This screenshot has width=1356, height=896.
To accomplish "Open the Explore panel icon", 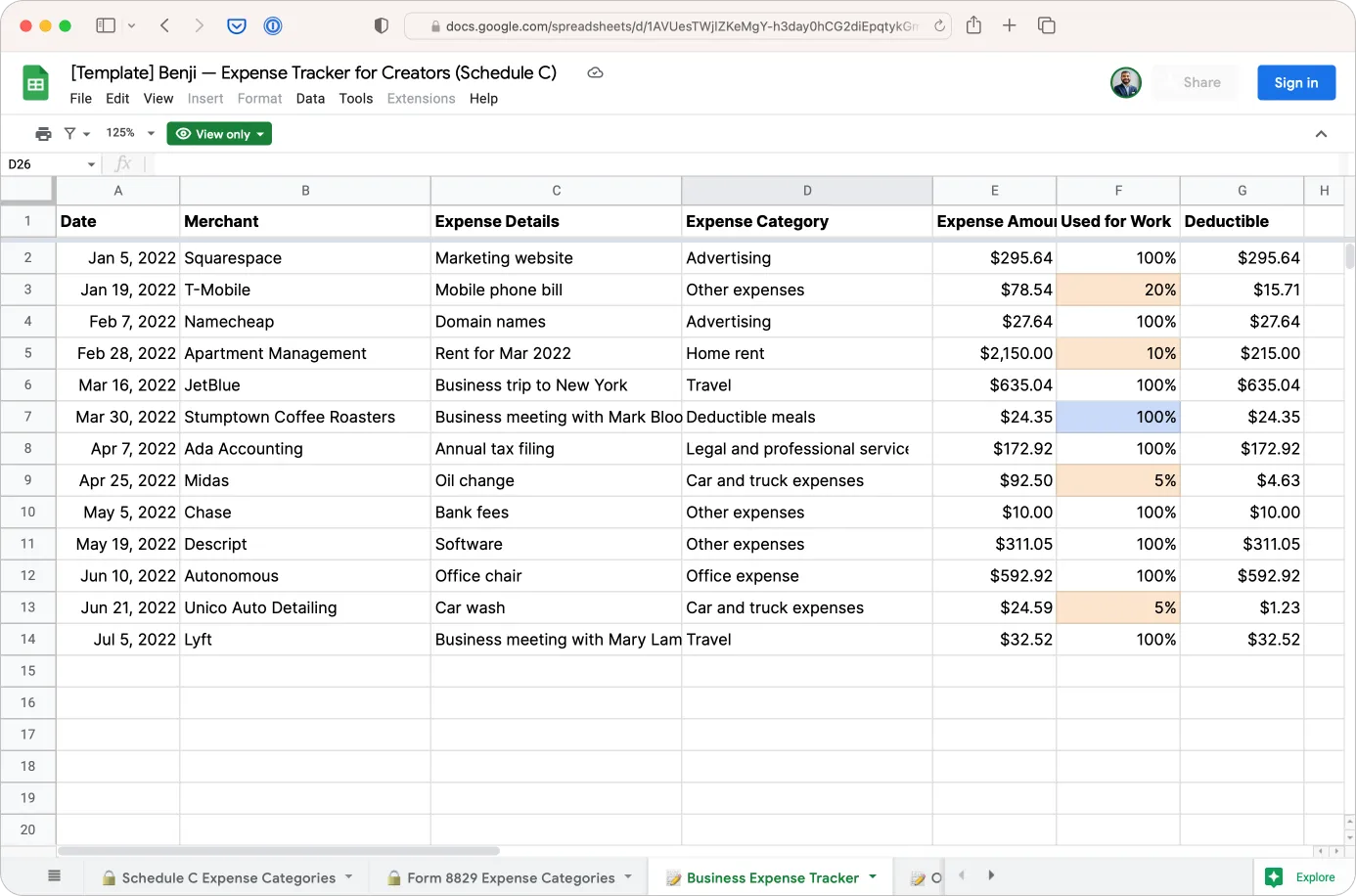I will 1301,876.
